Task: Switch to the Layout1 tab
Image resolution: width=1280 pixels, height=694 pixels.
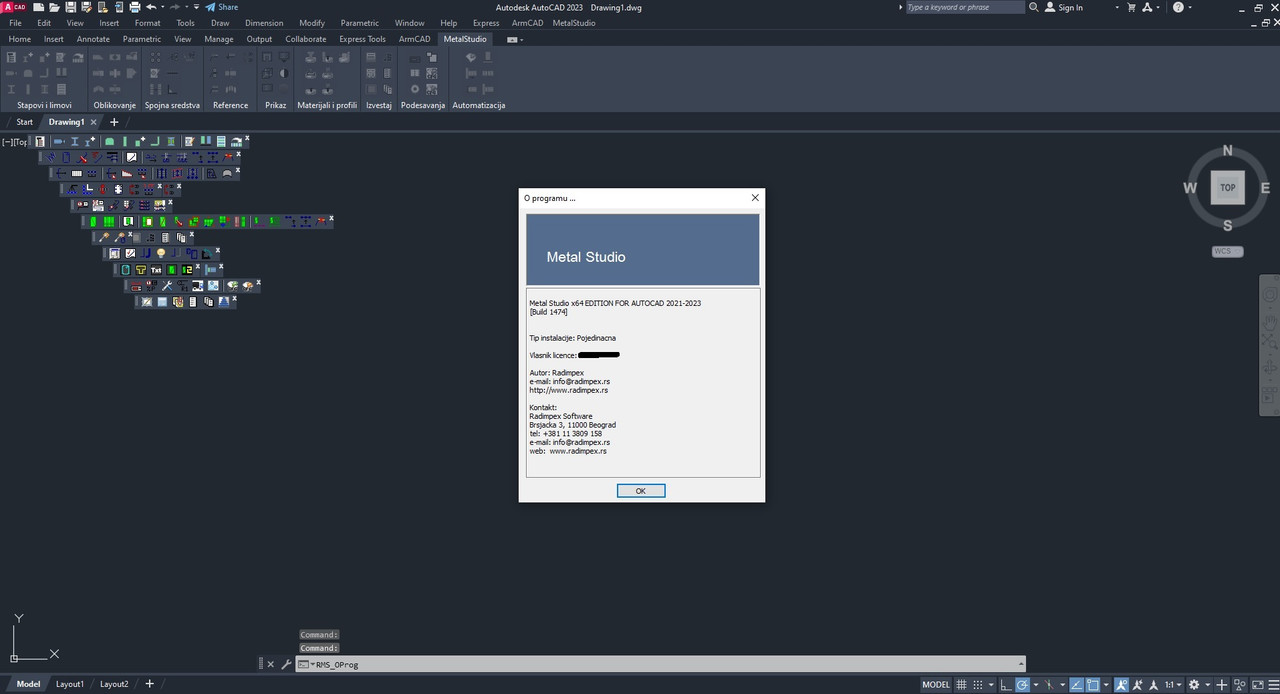Action: coord(70,684)
